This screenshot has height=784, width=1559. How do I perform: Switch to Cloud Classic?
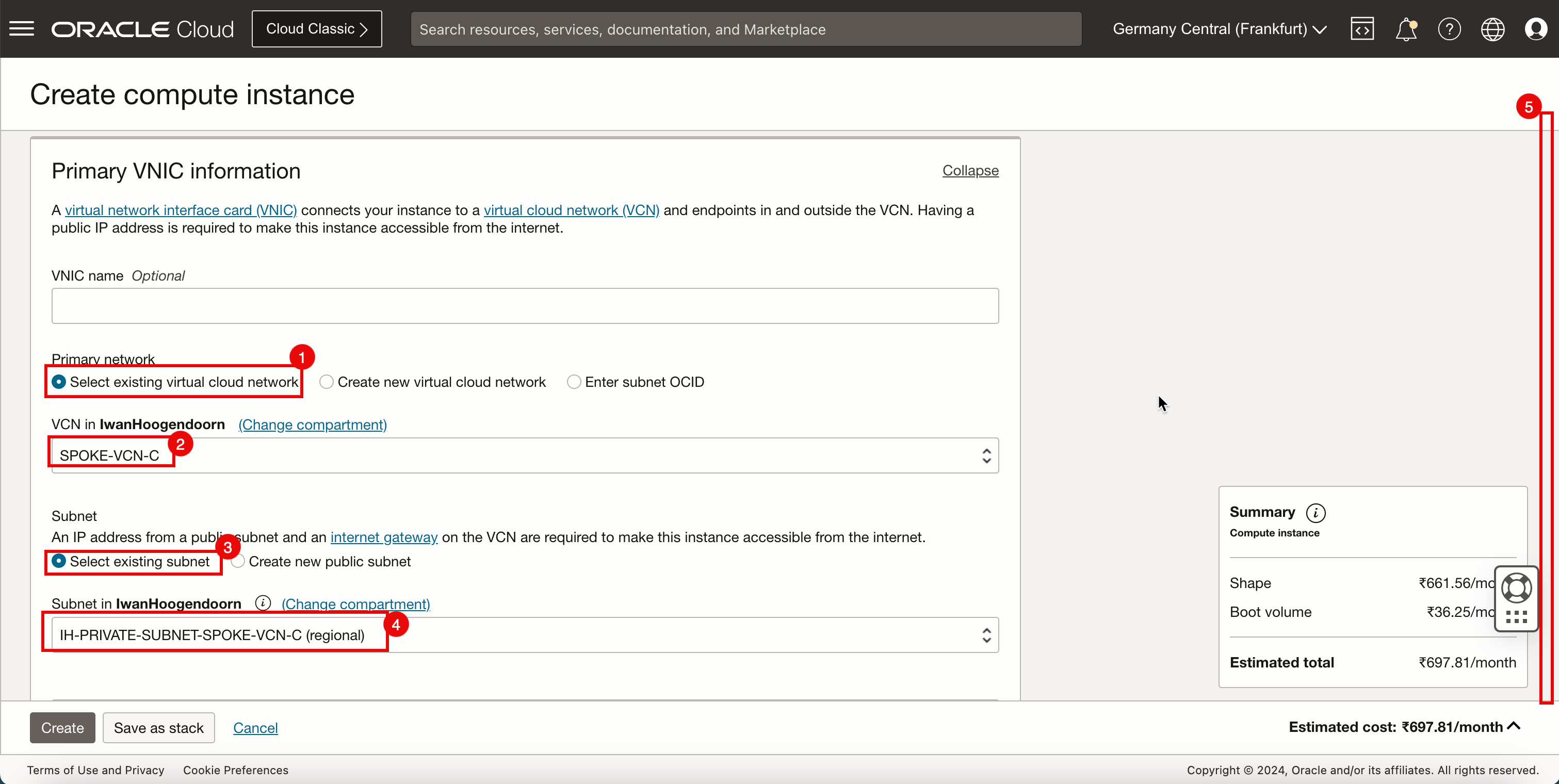pyautogui.click(x=317, y=29)
